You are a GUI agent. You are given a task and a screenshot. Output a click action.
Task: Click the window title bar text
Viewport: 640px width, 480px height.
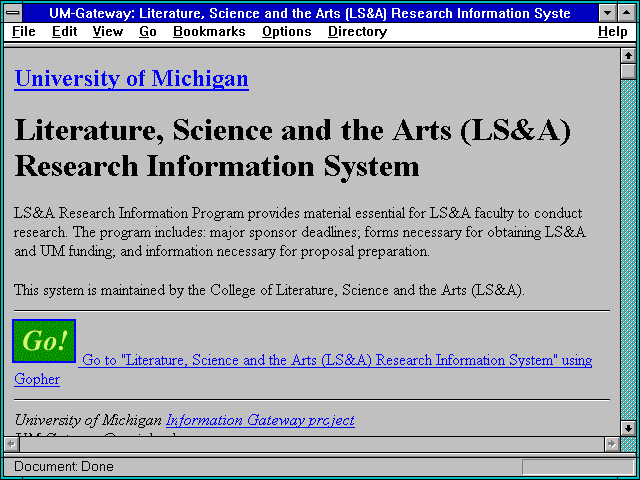coord(310,13)
